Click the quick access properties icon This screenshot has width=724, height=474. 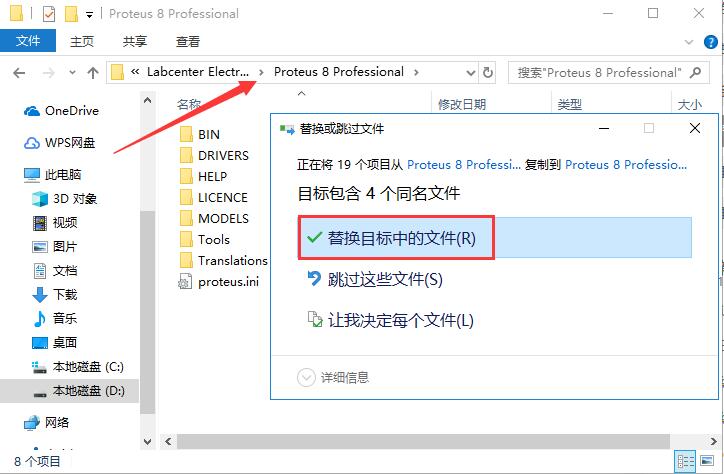(48, 14)
